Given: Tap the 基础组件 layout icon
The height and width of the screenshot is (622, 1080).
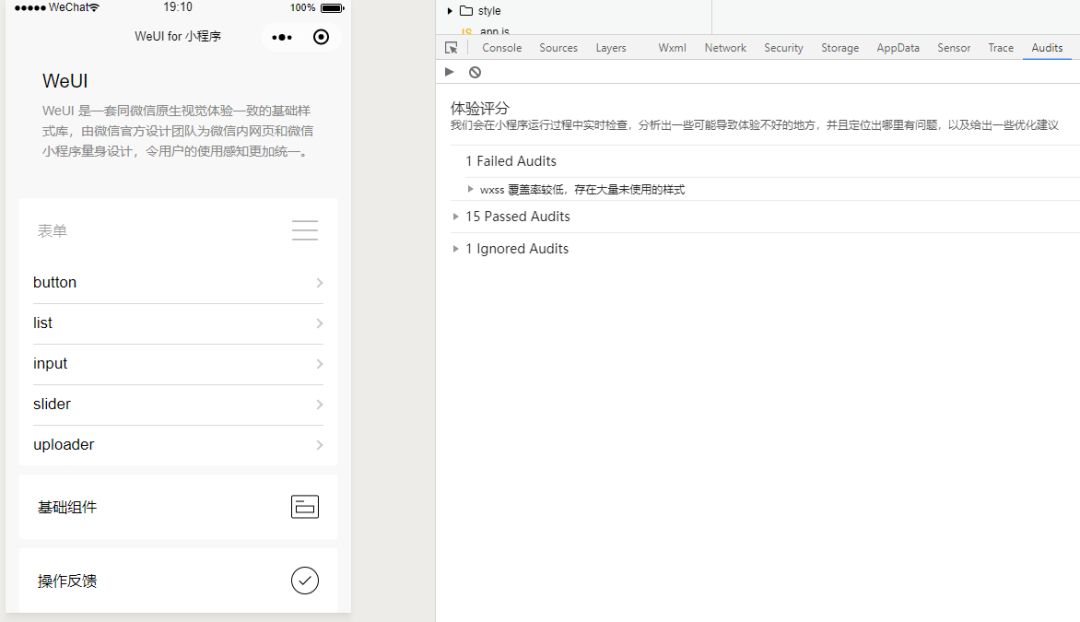Looking at the screenshot, I should tap(304, 507).
